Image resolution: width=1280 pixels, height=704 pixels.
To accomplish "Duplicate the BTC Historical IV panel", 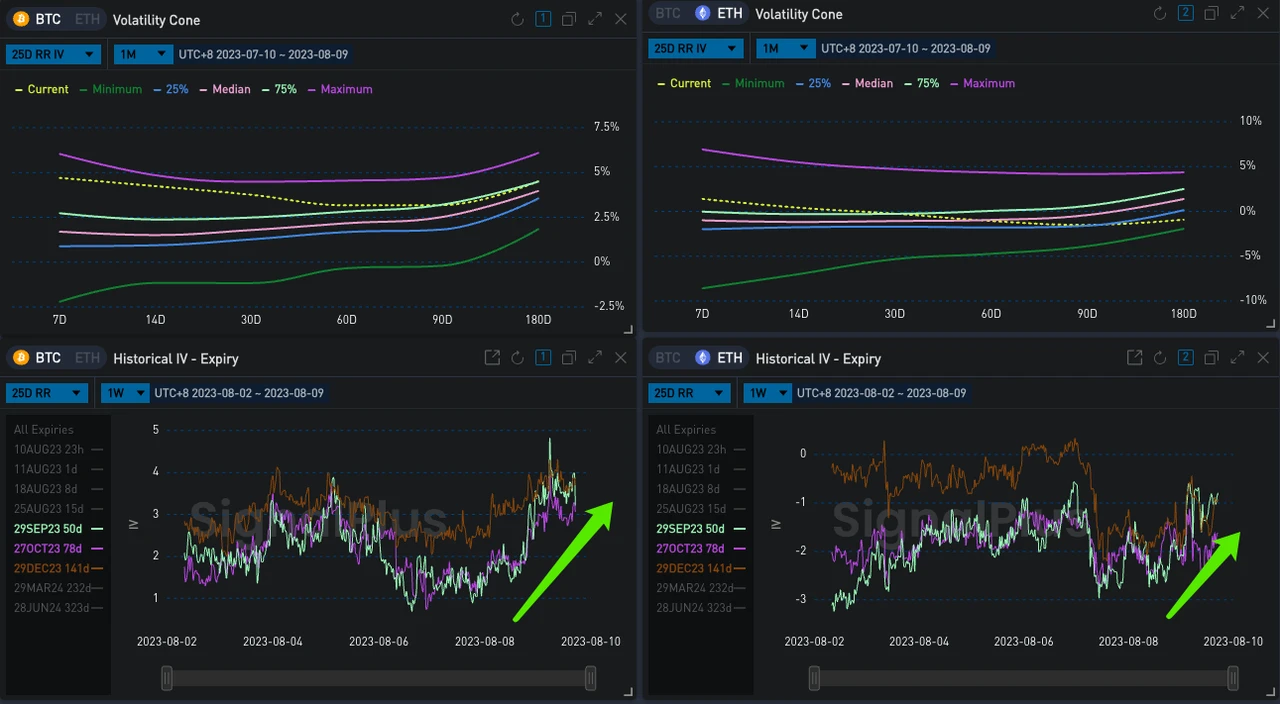I will (569, 357).
